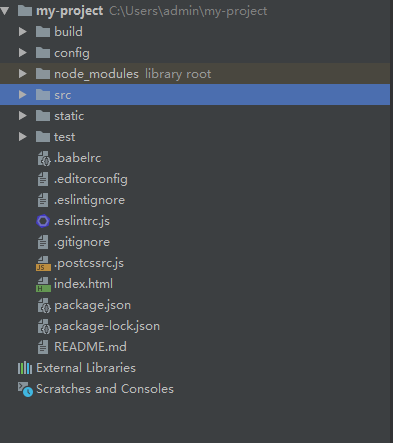Select the src folder name
The image size is (393, 443).
click(63, 95)
